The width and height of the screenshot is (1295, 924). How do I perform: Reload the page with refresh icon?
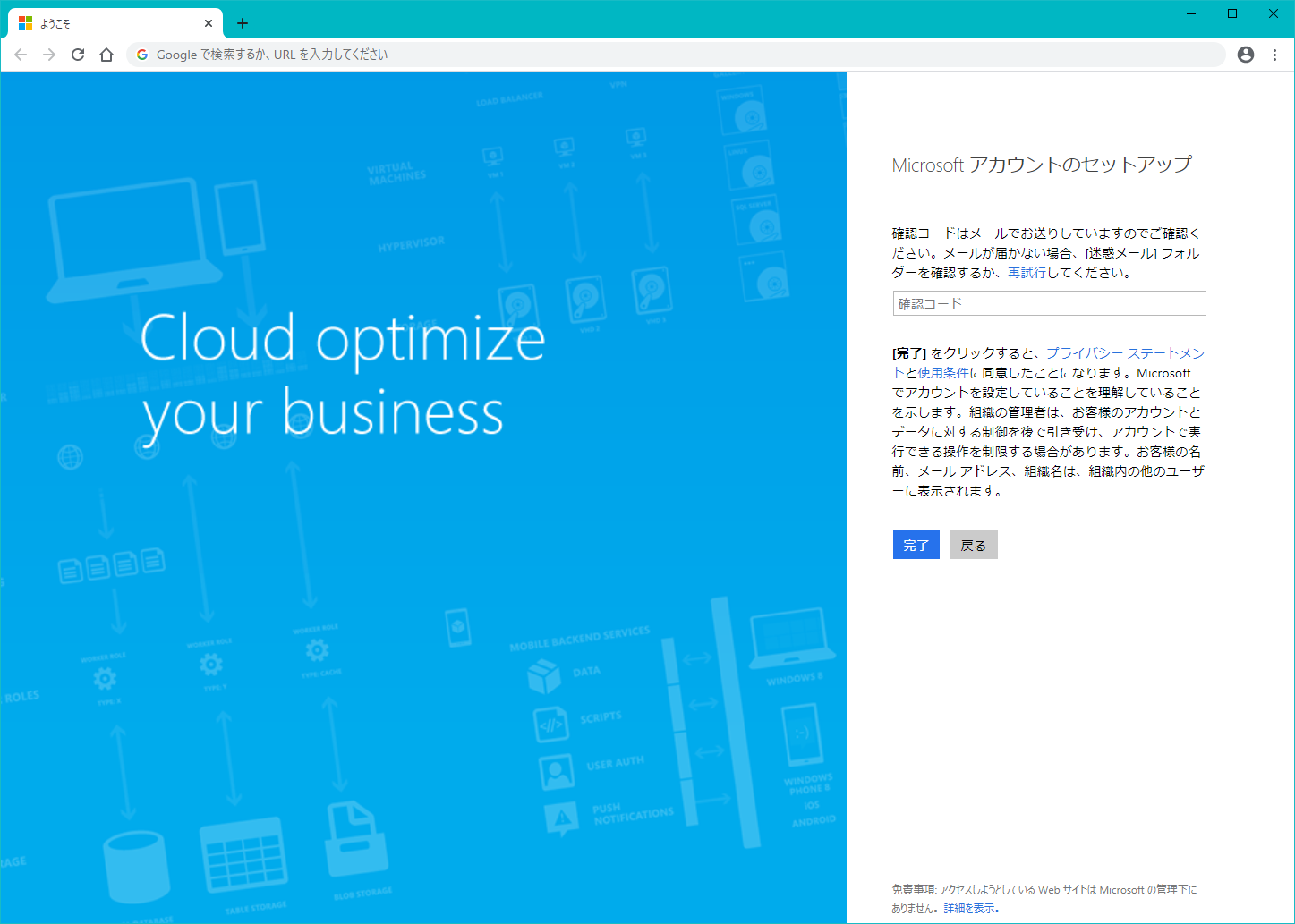point(78,55)
